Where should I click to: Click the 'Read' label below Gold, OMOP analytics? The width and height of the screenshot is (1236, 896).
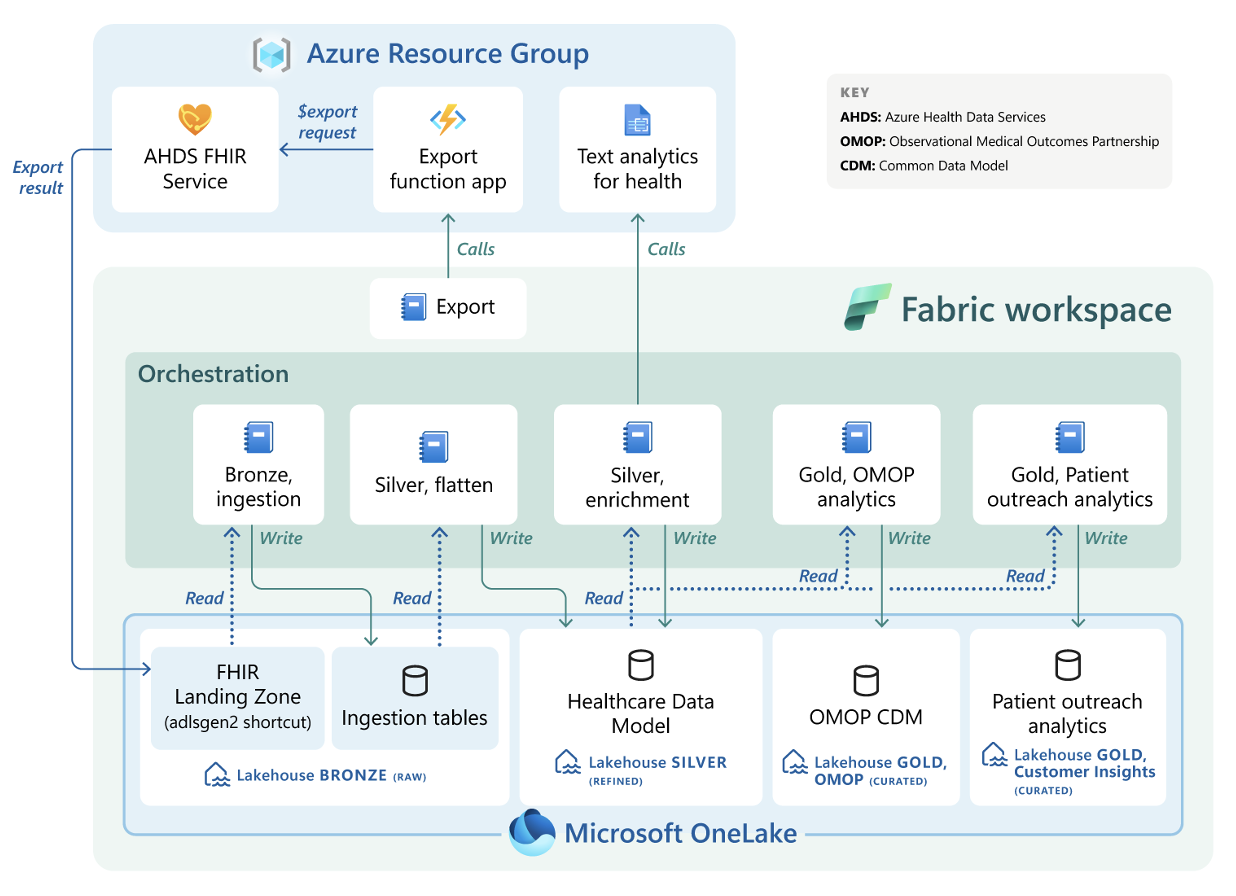click(818, 576)
